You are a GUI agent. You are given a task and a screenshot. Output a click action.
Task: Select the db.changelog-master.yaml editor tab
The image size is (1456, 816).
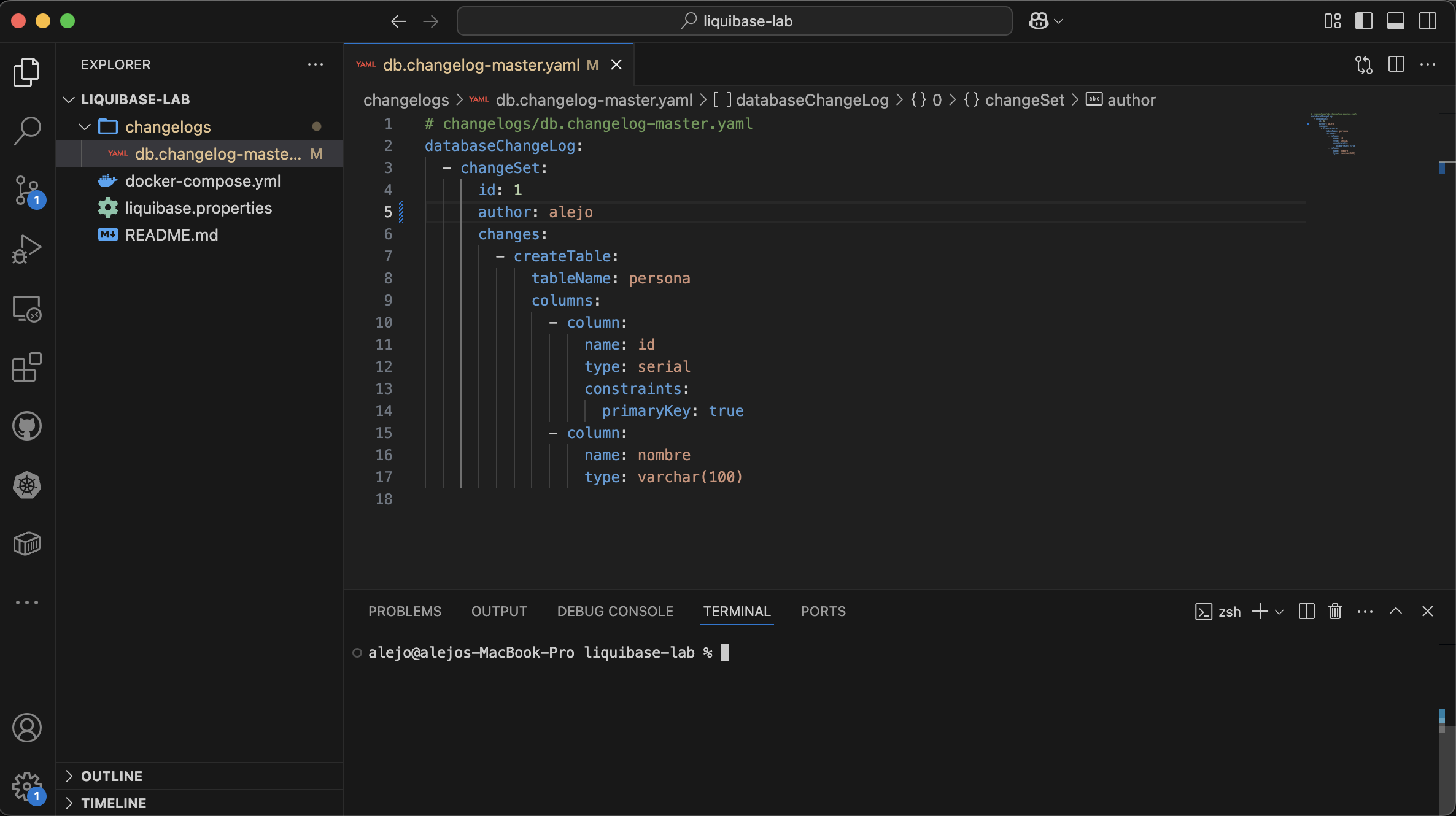coord(489,64)
